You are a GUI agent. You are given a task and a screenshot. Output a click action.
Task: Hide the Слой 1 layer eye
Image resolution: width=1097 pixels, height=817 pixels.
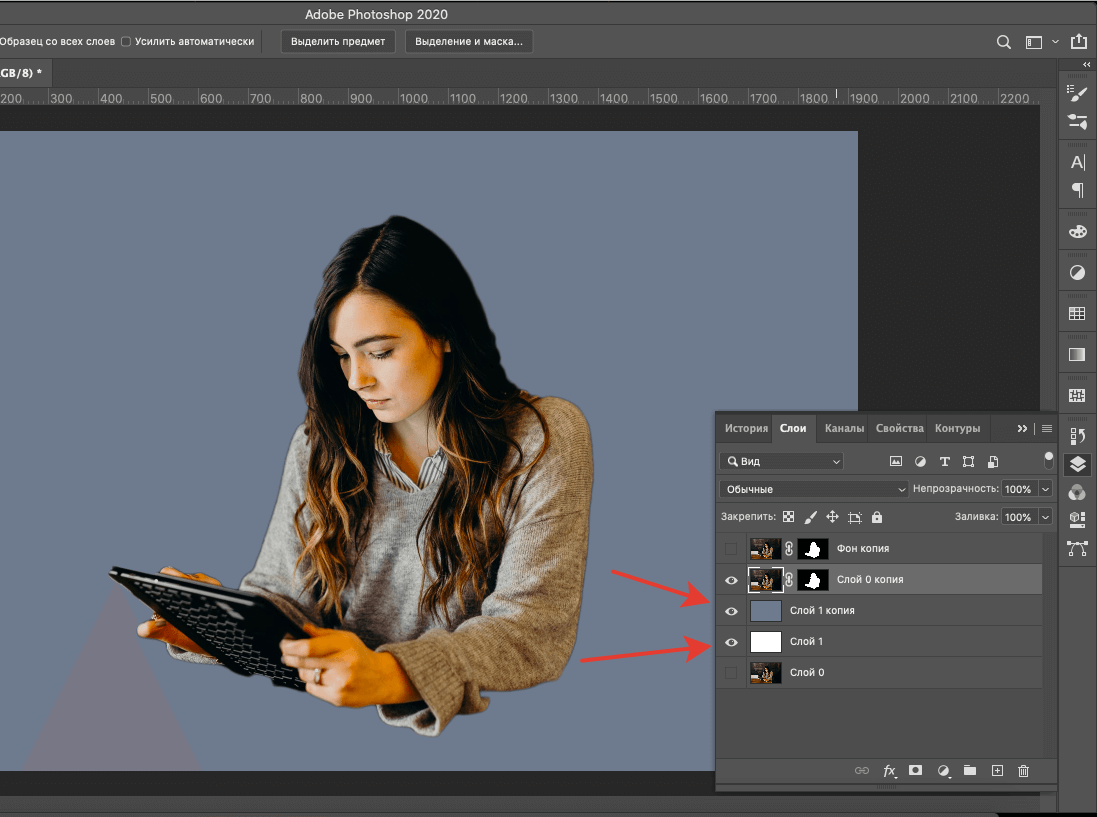[x=731, y=642]
